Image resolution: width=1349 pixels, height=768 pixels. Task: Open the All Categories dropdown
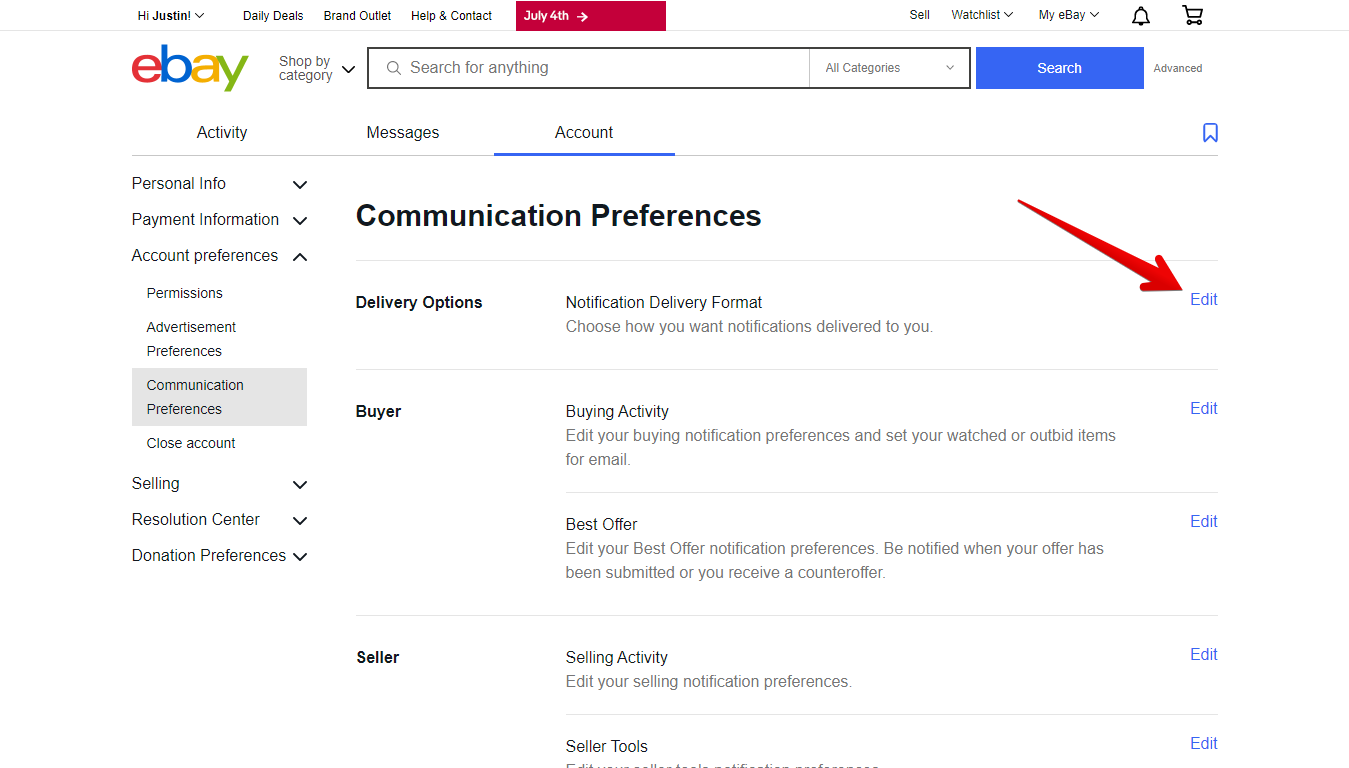pos(890,68)
